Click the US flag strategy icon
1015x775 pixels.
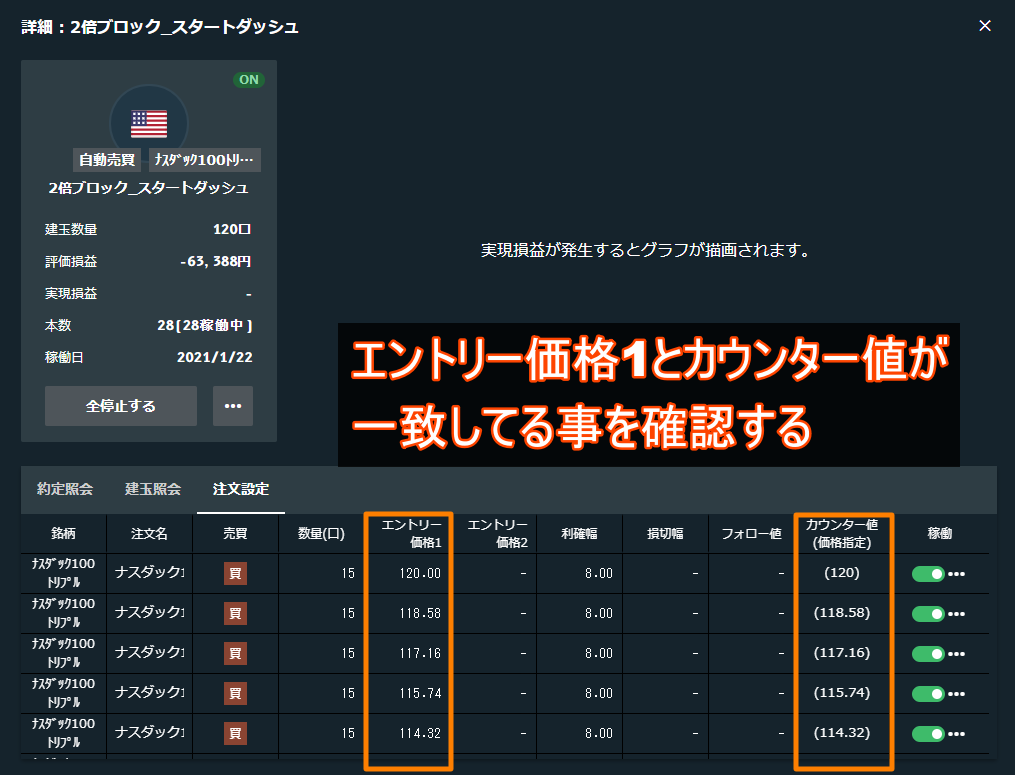(149, 123)
